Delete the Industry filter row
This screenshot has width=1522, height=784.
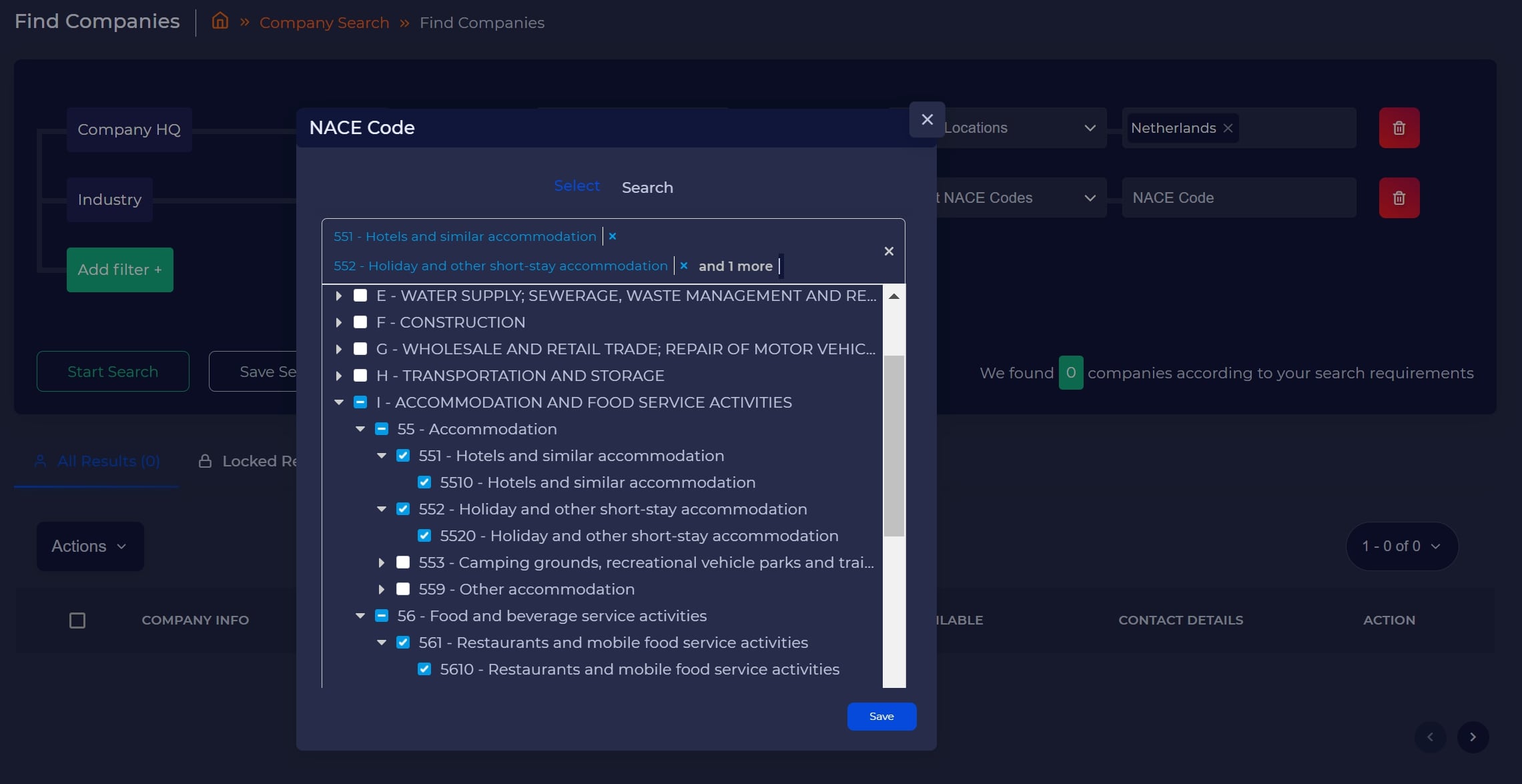[x=1399, y=198]
